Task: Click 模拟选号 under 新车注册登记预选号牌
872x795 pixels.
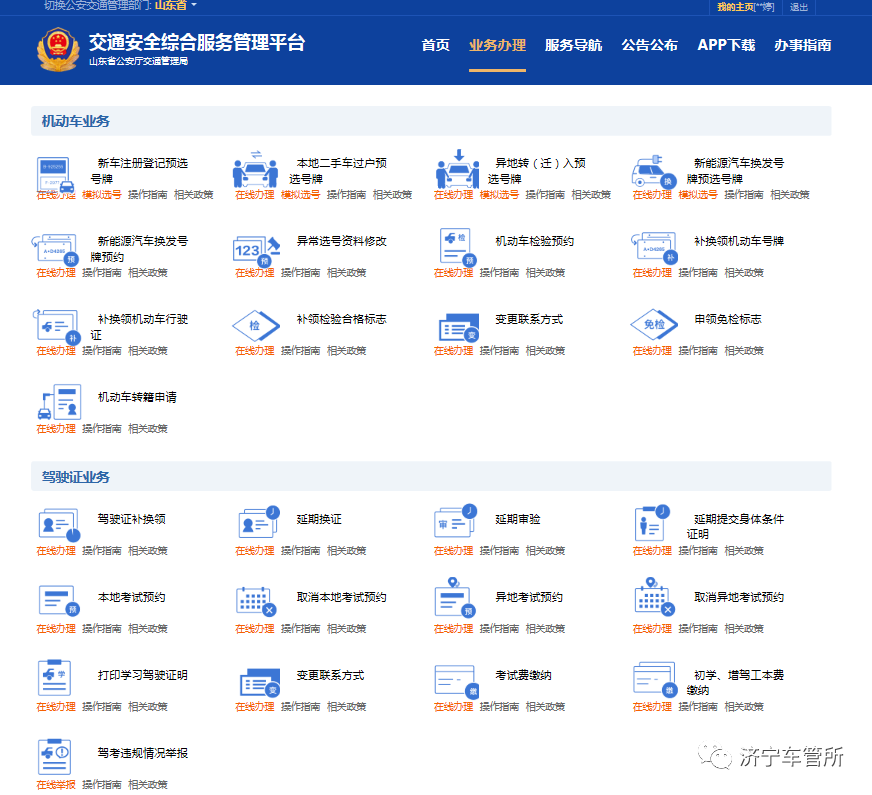Action: click(102, 195)
